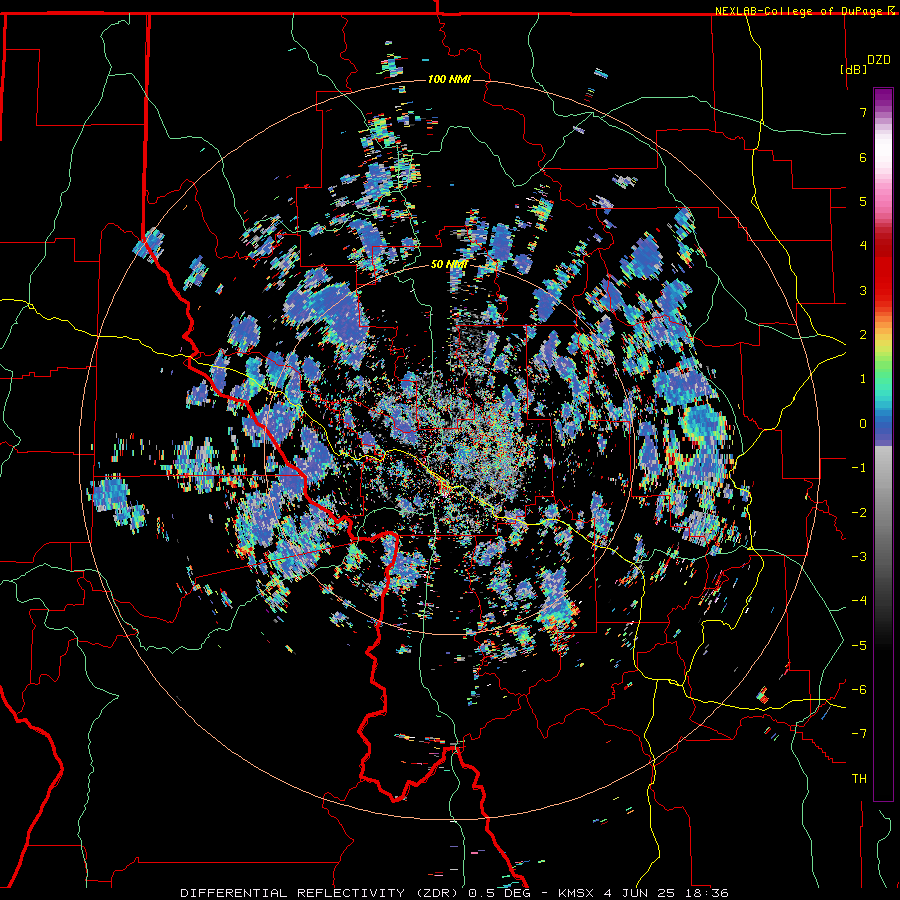This screenshot has height=900, width=900.
Task: Click the -1 dB tick on the color scale
Action: (859, 468)
